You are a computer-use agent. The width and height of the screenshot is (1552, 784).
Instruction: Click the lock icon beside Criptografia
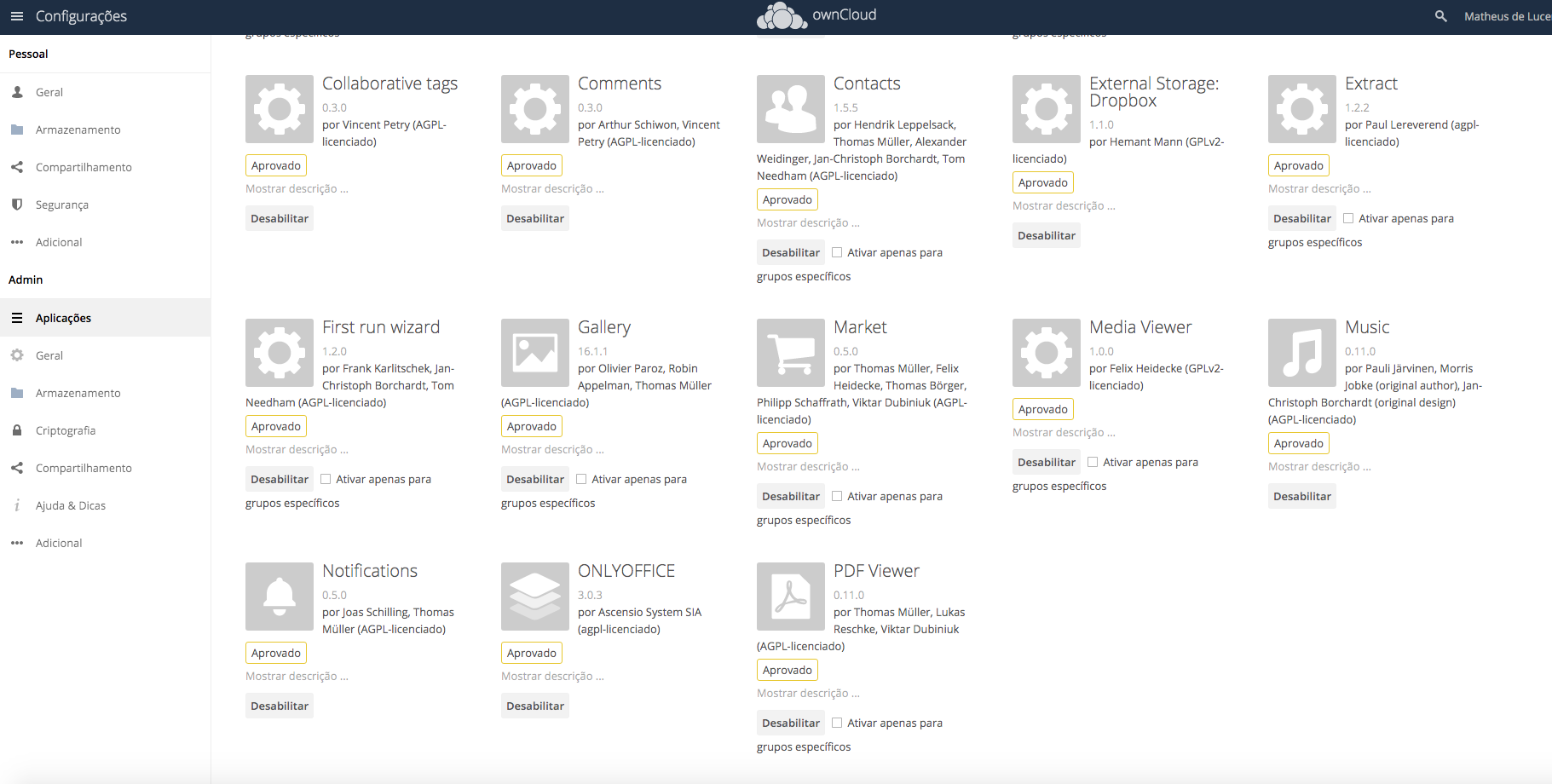[17, 430]
